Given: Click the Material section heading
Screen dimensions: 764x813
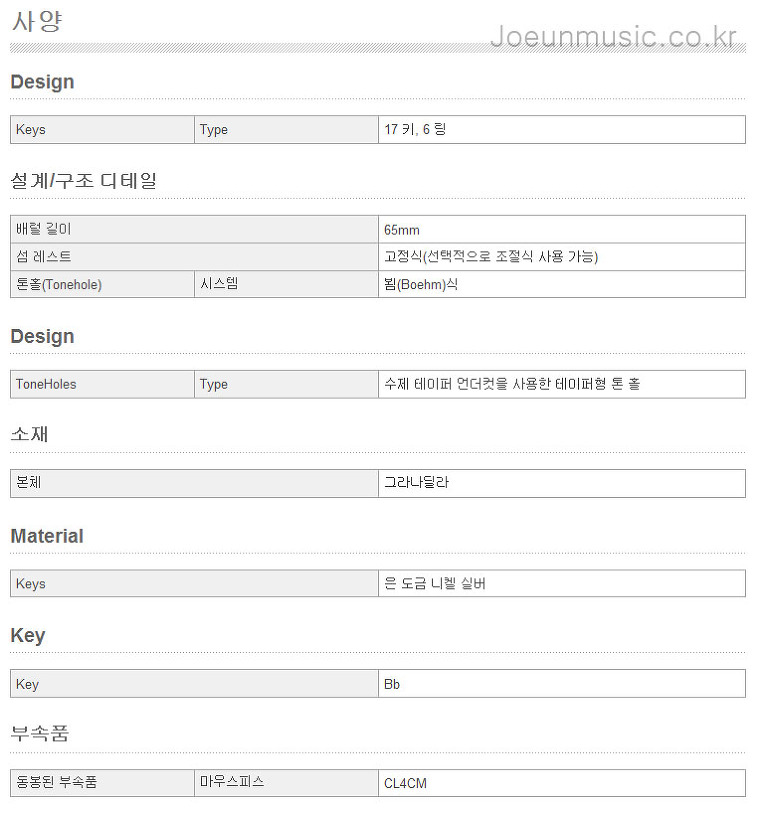Looking at the screenshot, I should 47,536.
